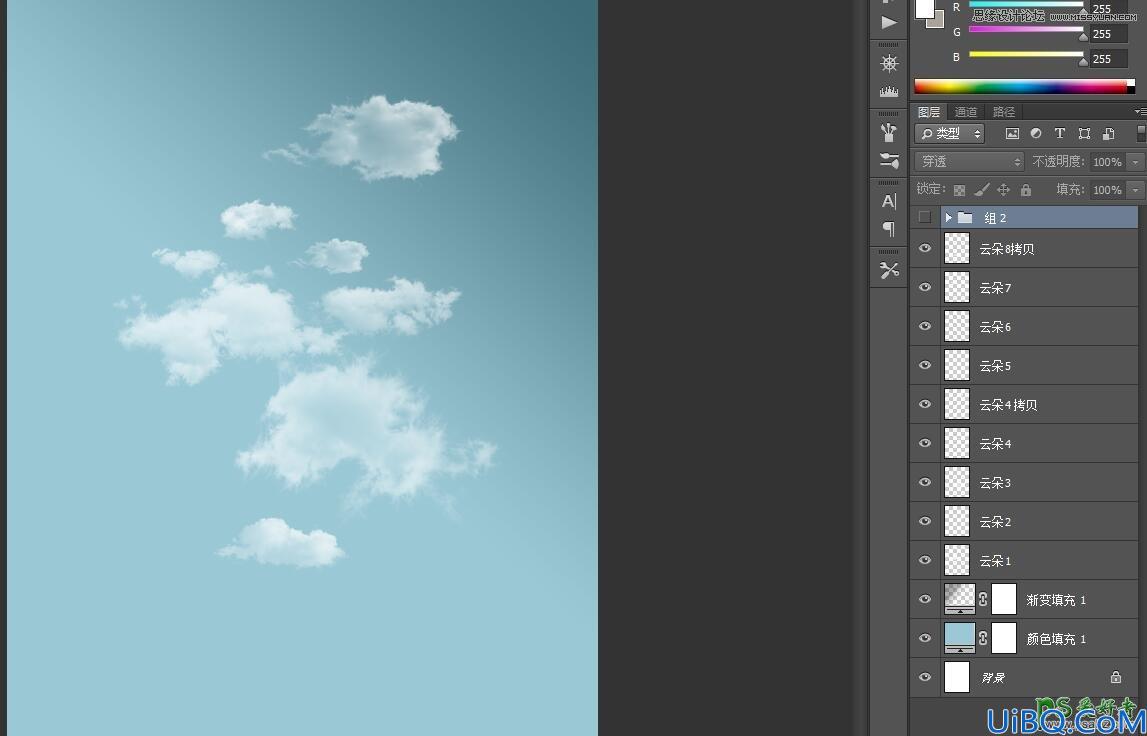This screenshot has width=1147, height=736.
Task: Click the 填充 100% field
Action: [x=1108, y=189]
